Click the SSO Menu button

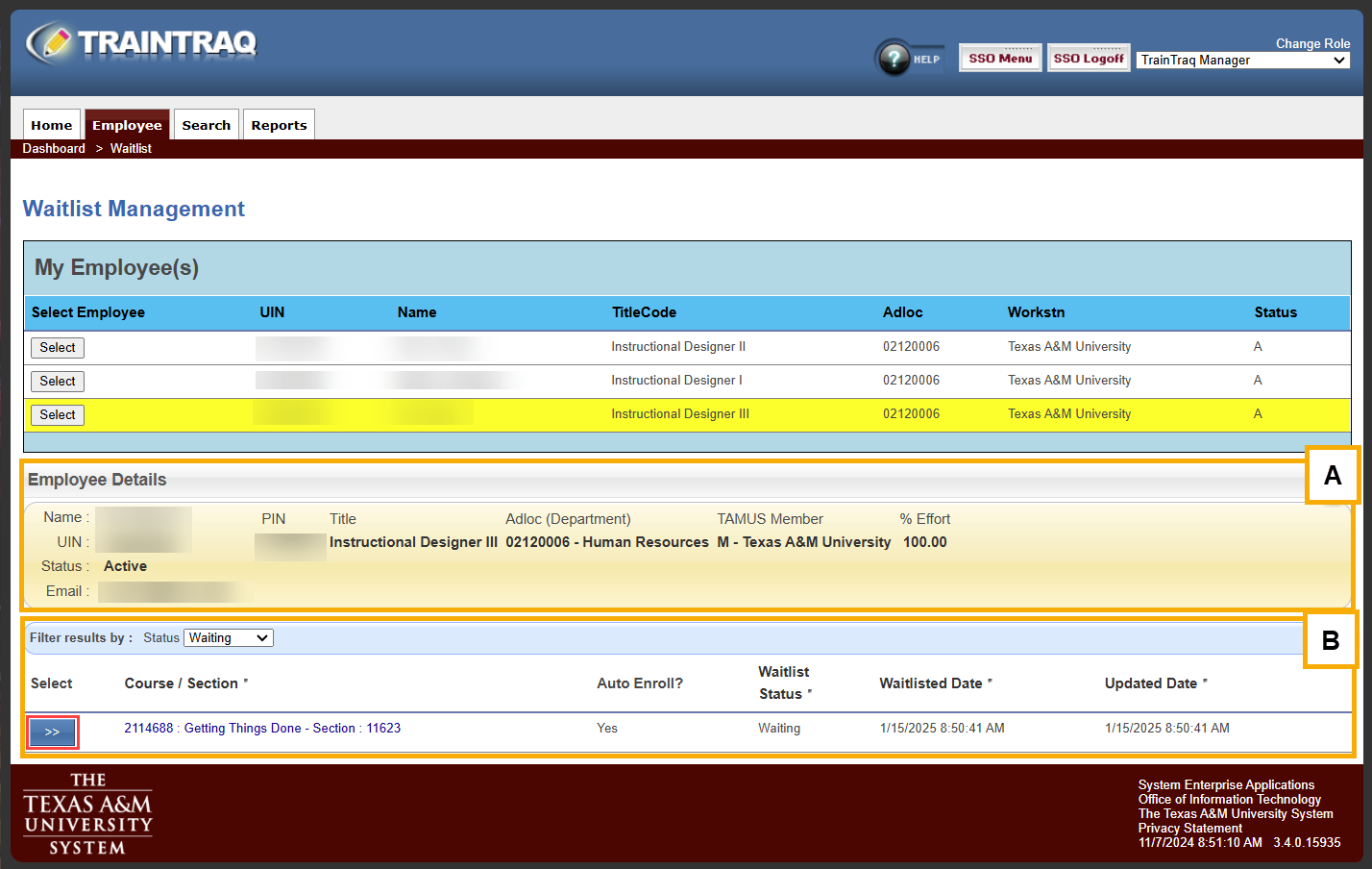[x=999, y=59]
